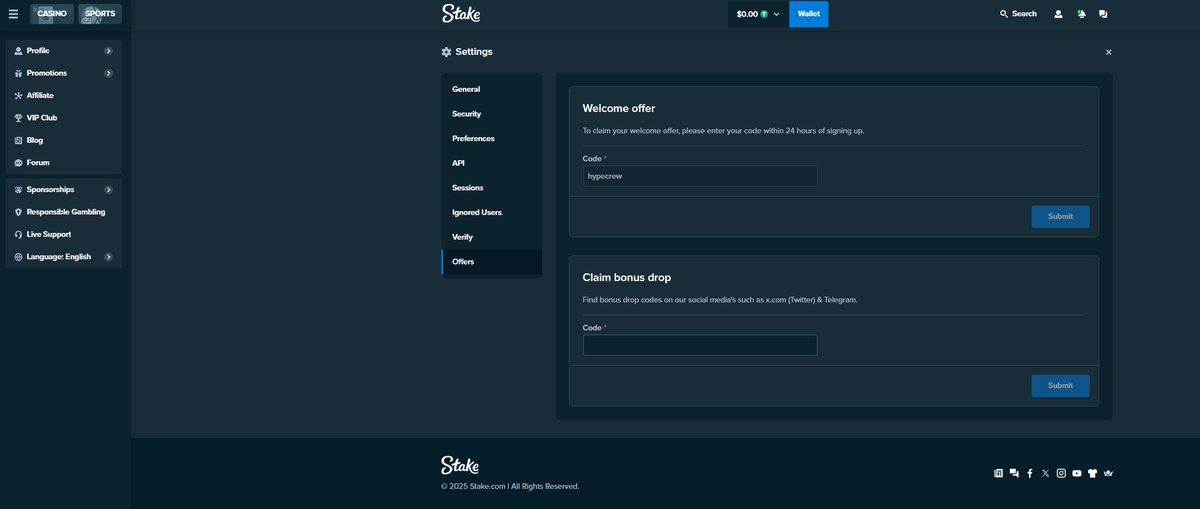The image size is (1200, 509).
Task: Switch to the Verify settings tab
Action: tap(492, 237)
